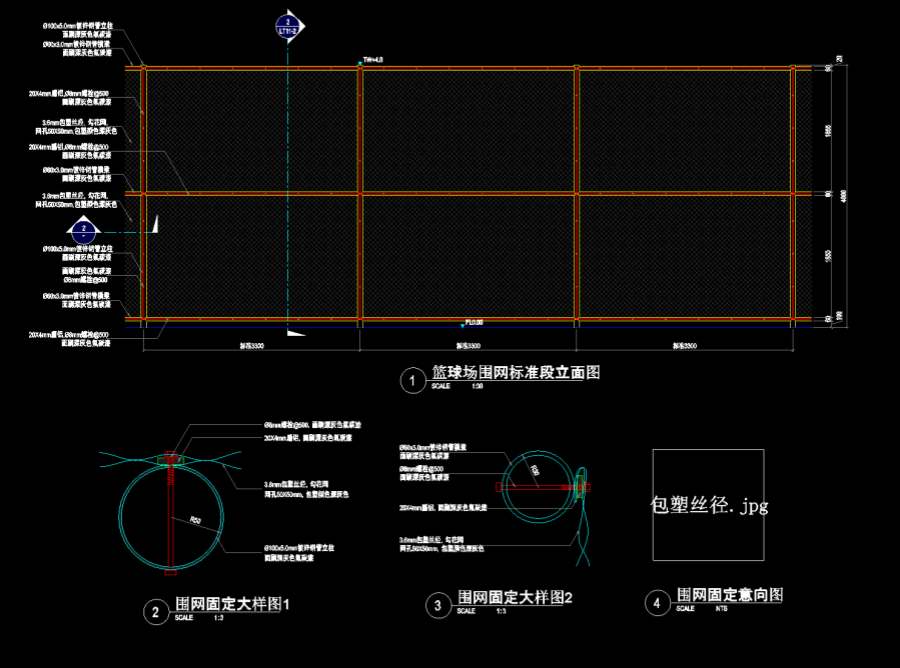Click the numbered circle 3 drawing tag

[x=437, y=605]
